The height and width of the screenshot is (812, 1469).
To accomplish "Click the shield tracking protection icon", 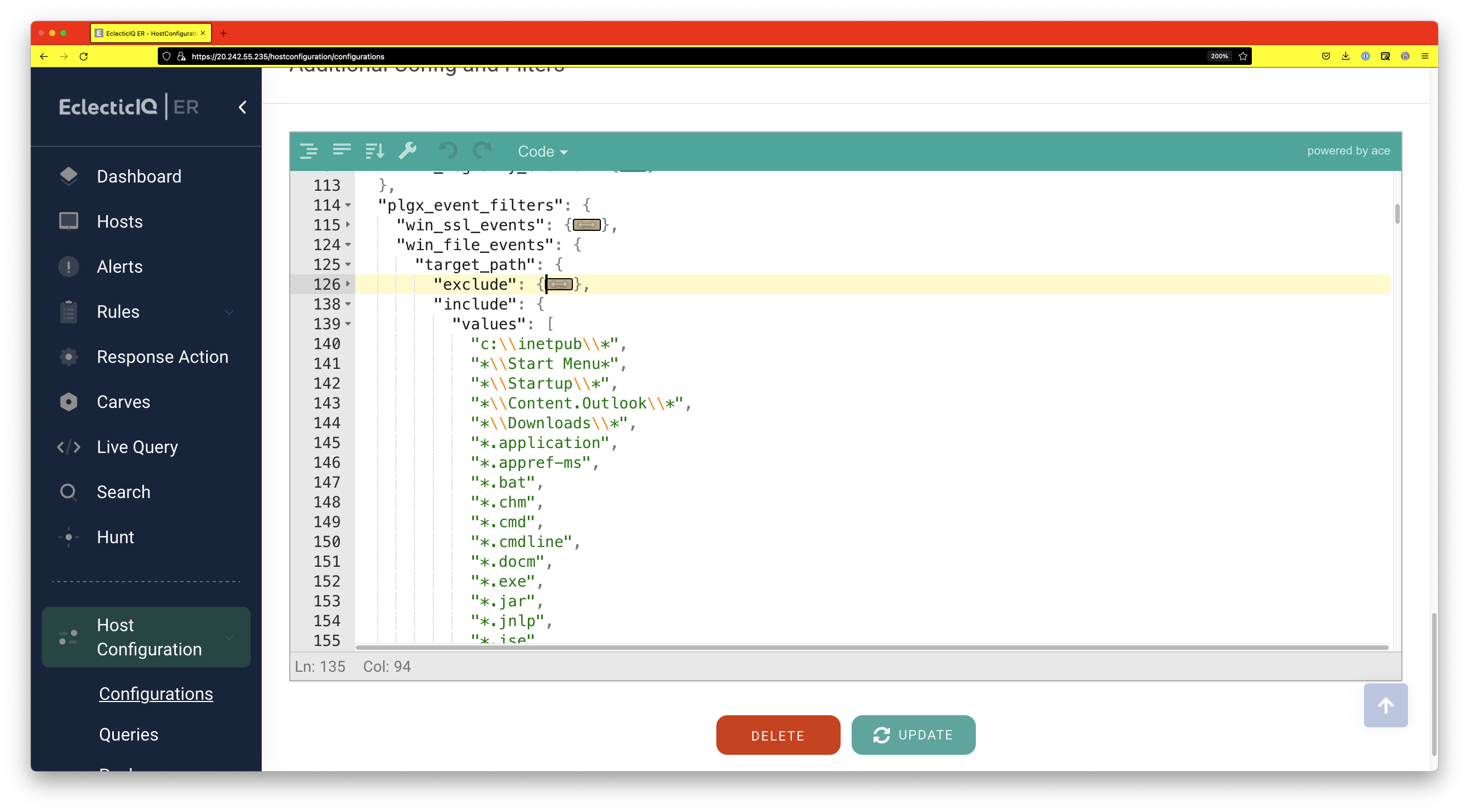I will pos(167,57).
